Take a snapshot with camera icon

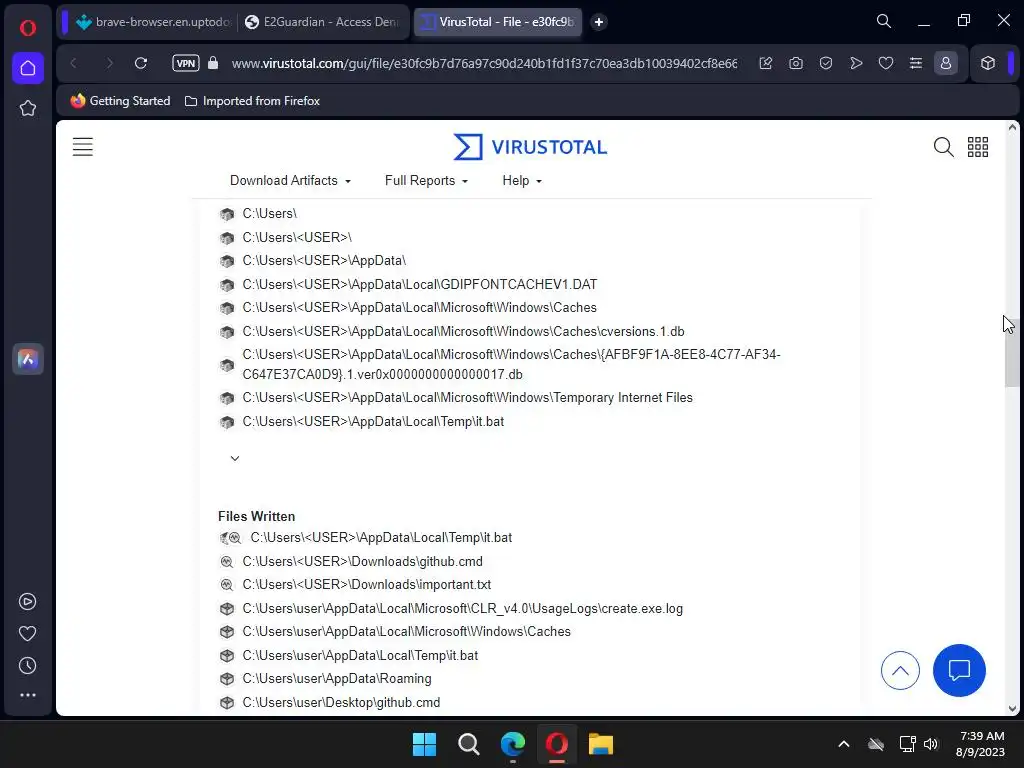796,63
